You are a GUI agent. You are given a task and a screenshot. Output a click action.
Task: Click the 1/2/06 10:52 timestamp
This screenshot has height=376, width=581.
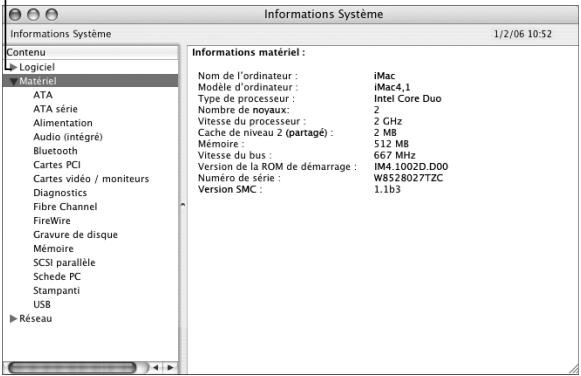coord(523,34)
